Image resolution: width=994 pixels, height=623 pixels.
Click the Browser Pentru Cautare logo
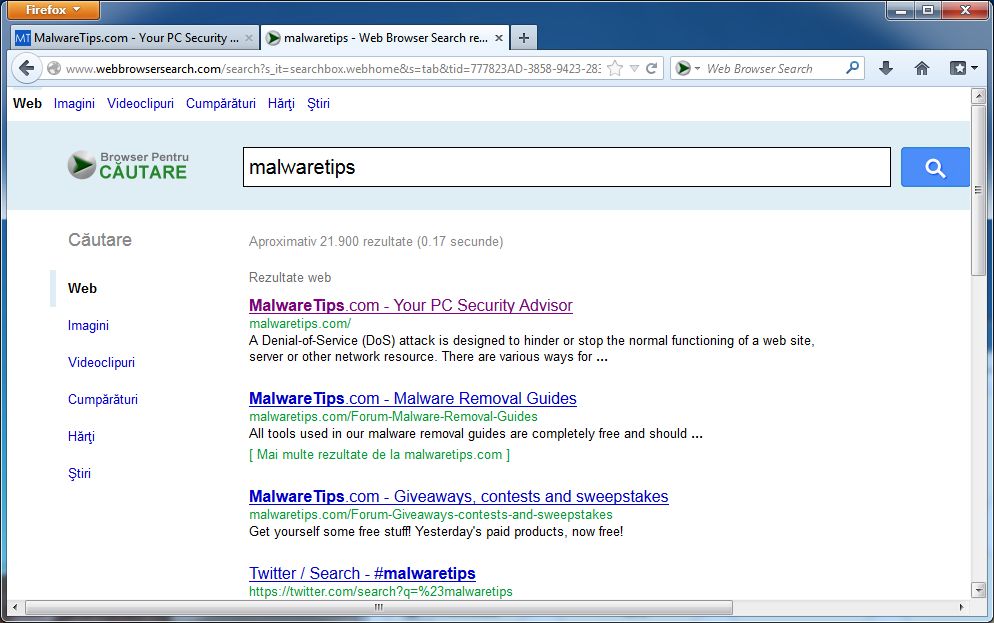pyautogui.click(x=128, y=165)
